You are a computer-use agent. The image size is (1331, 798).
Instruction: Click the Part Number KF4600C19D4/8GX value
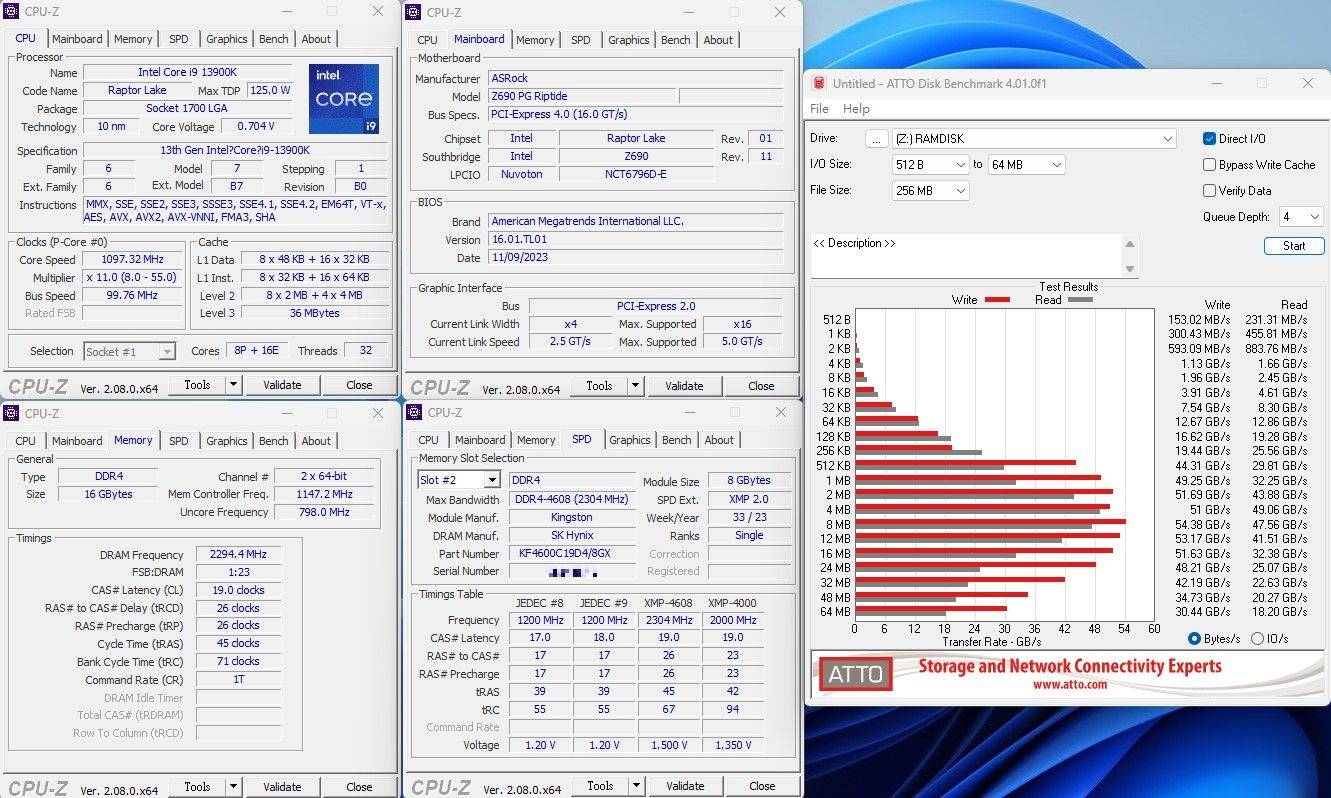click(572, 554)
